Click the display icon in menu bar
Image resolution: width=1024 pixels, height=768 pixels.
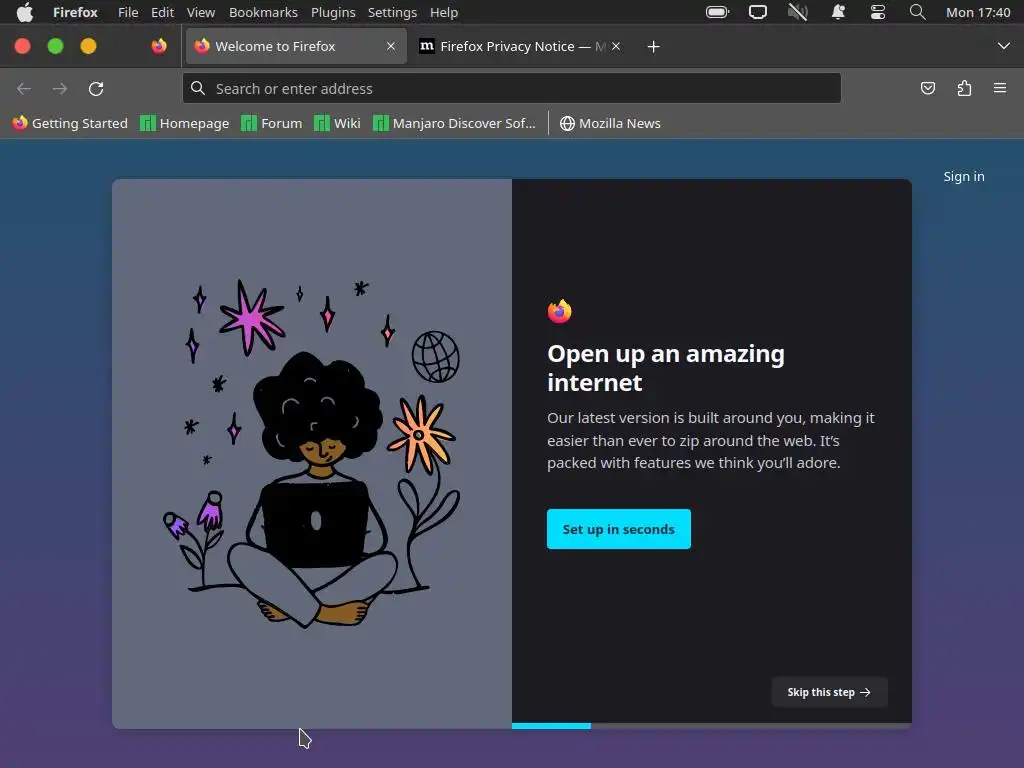click(758, 12)
